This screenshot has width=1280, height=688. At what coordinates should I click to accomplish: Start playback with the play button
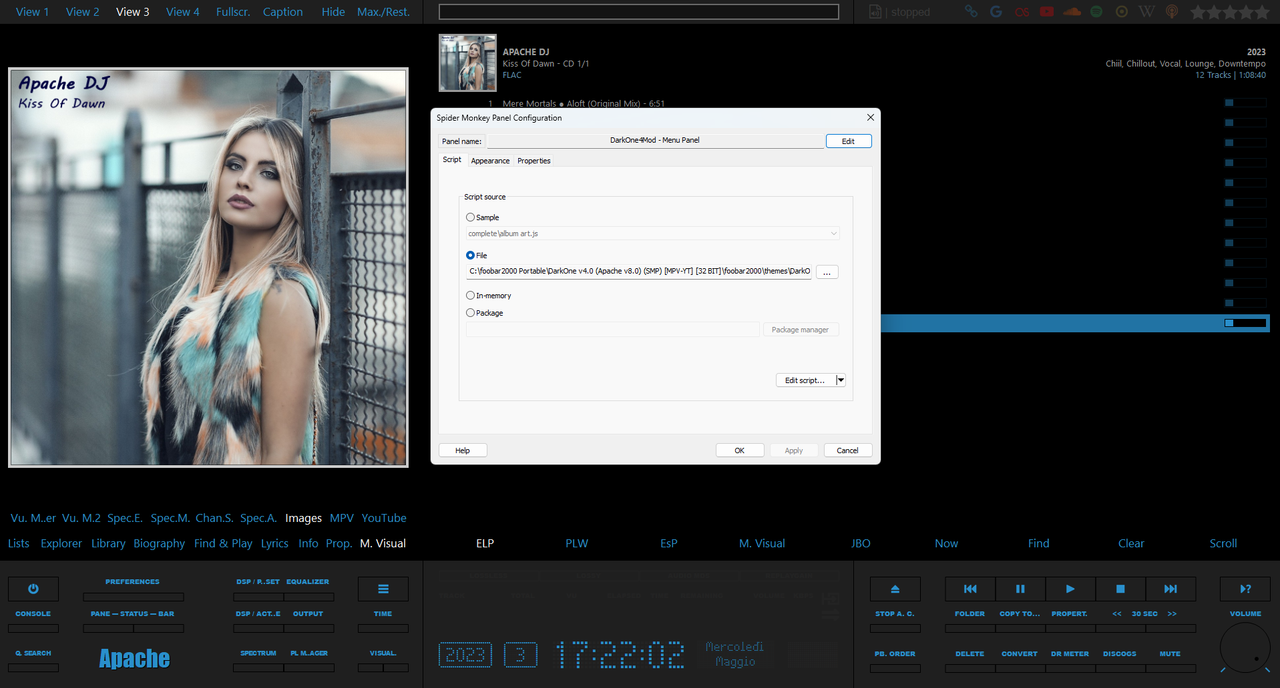(x=1070, y=589)
